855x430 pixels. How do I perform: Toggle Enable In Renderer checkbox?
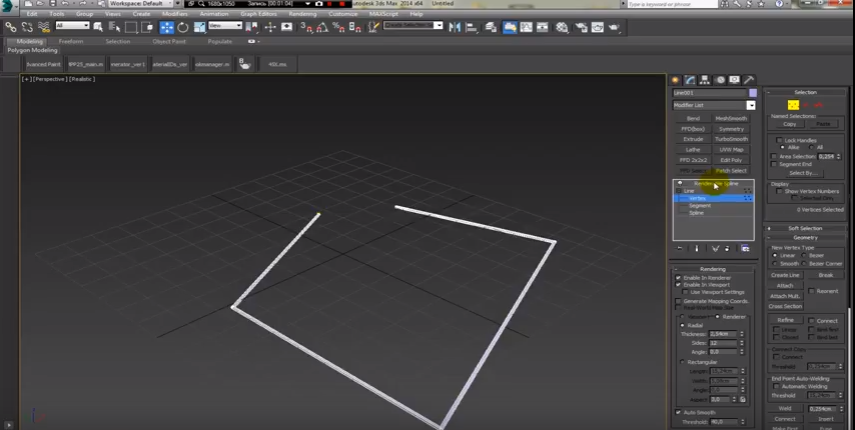tap(678, 278)
